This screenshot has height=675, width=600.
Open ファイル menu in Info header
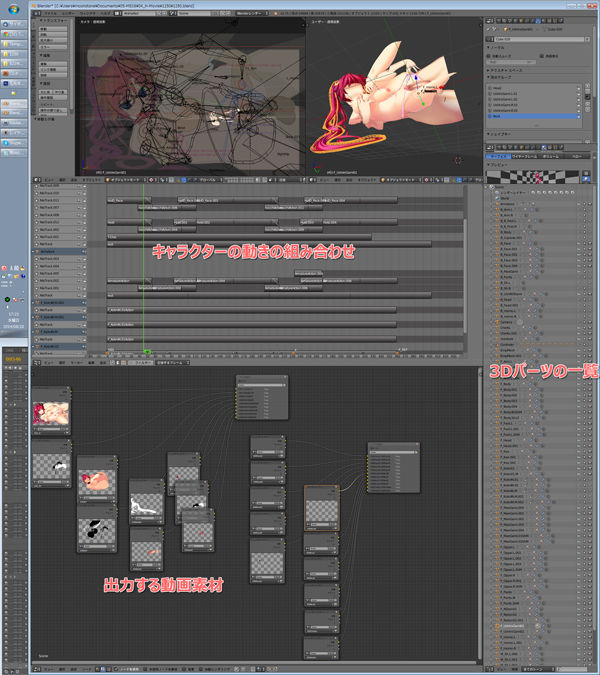click(x=50, y=13)
